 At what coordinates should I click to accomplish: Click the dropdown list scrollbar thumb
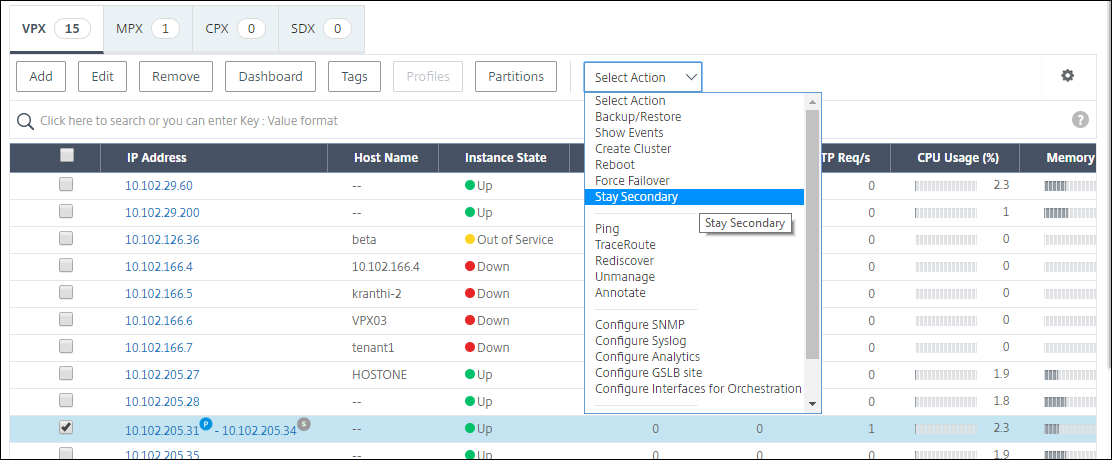point(813,234)
